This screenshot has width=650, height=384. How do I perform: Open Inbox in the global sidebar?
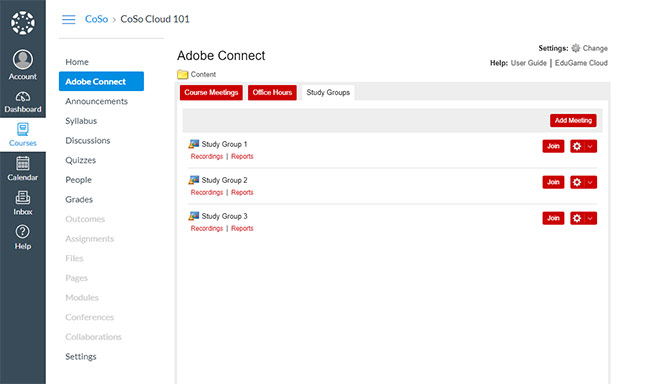coord(23,203)
